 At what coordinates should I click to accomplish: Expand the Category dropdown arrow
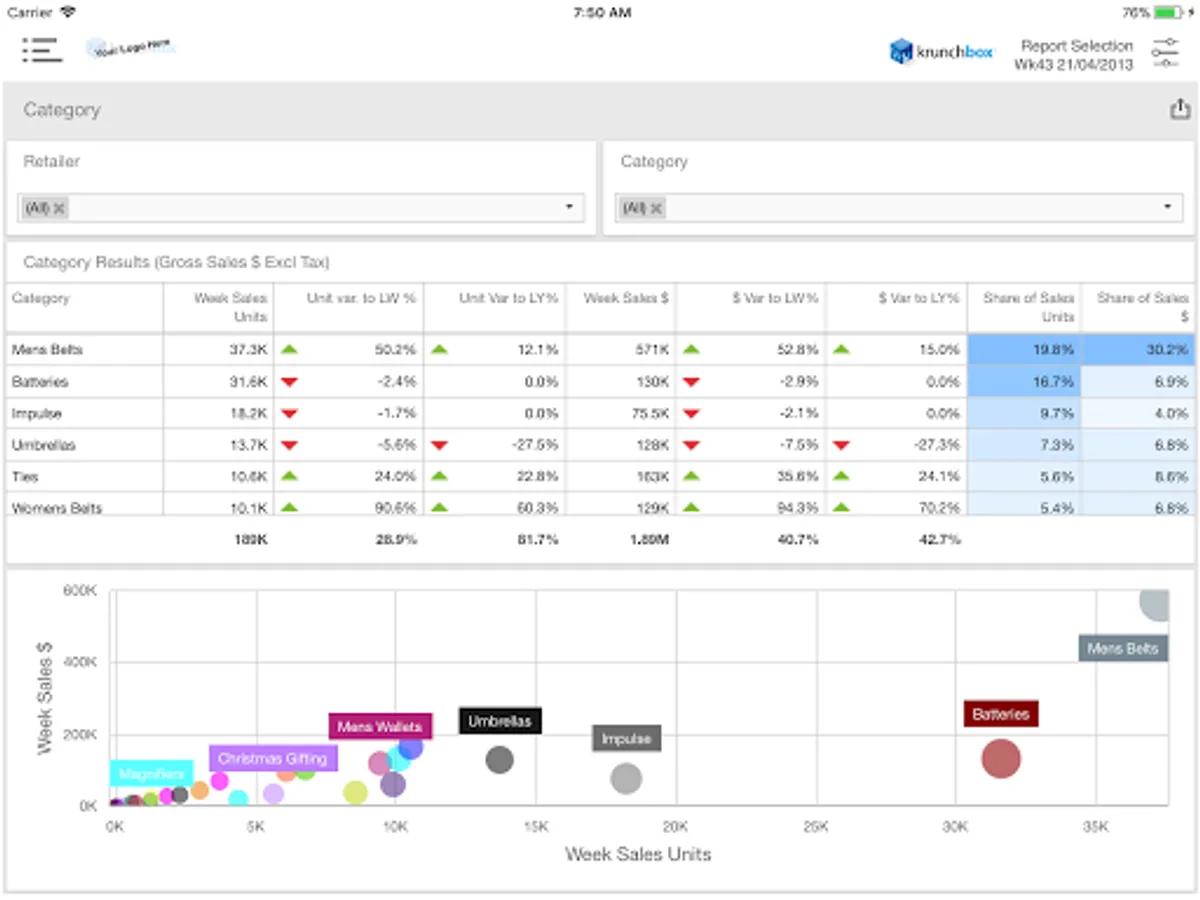[1167, 207]
